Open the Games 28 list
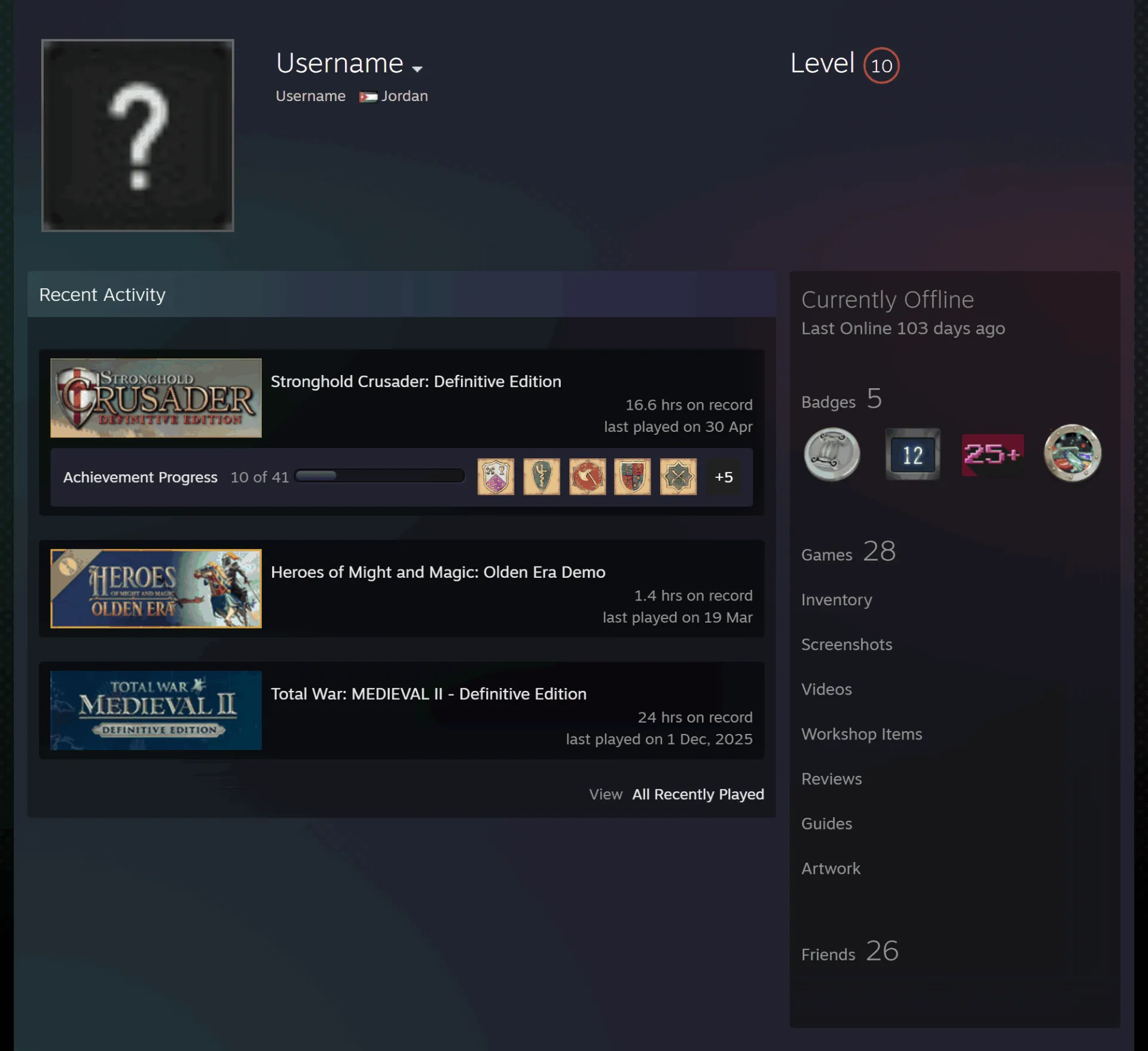 [x=849, y=552]
